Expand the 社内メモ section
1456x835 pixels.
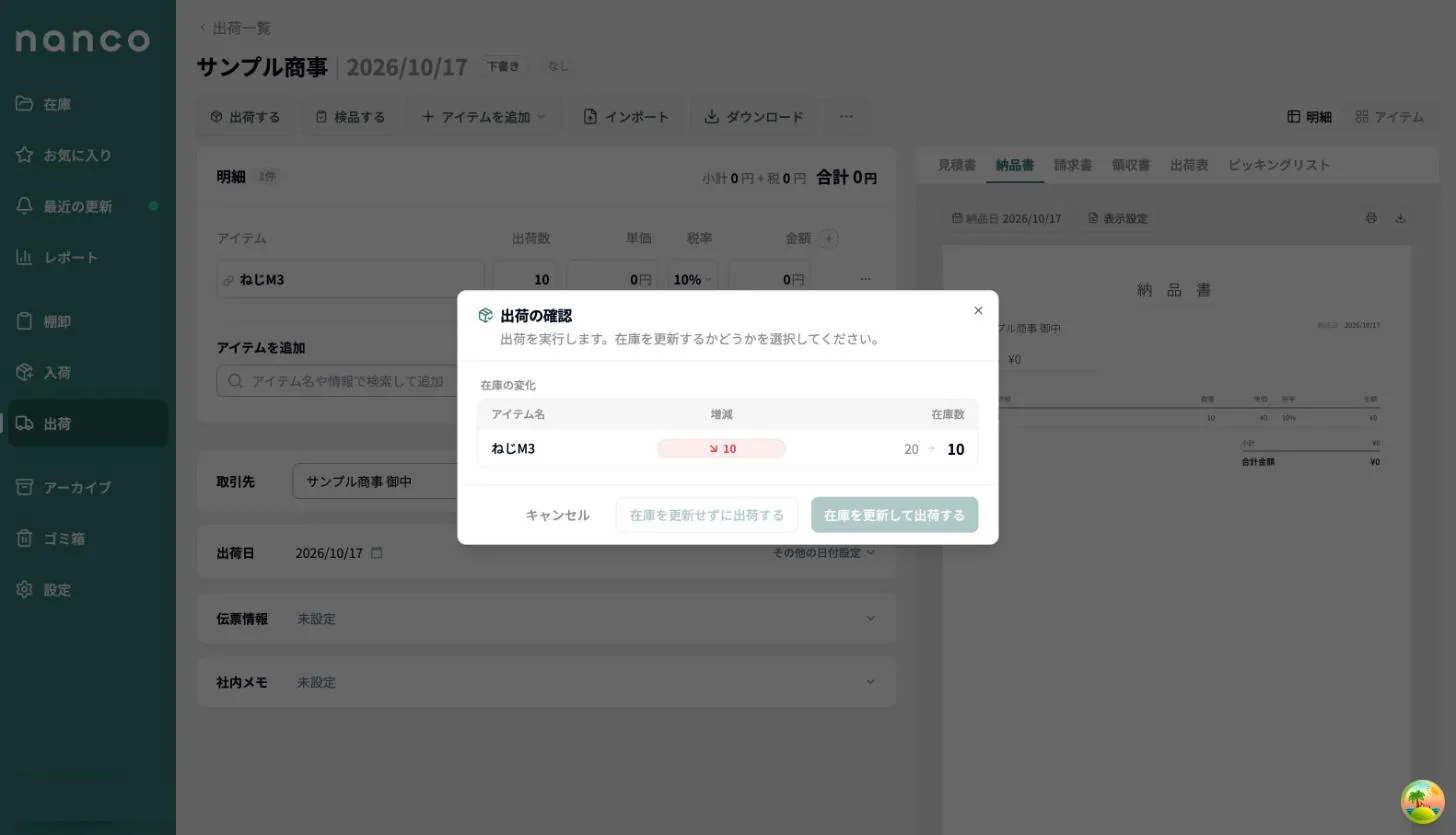coord(546,682)
